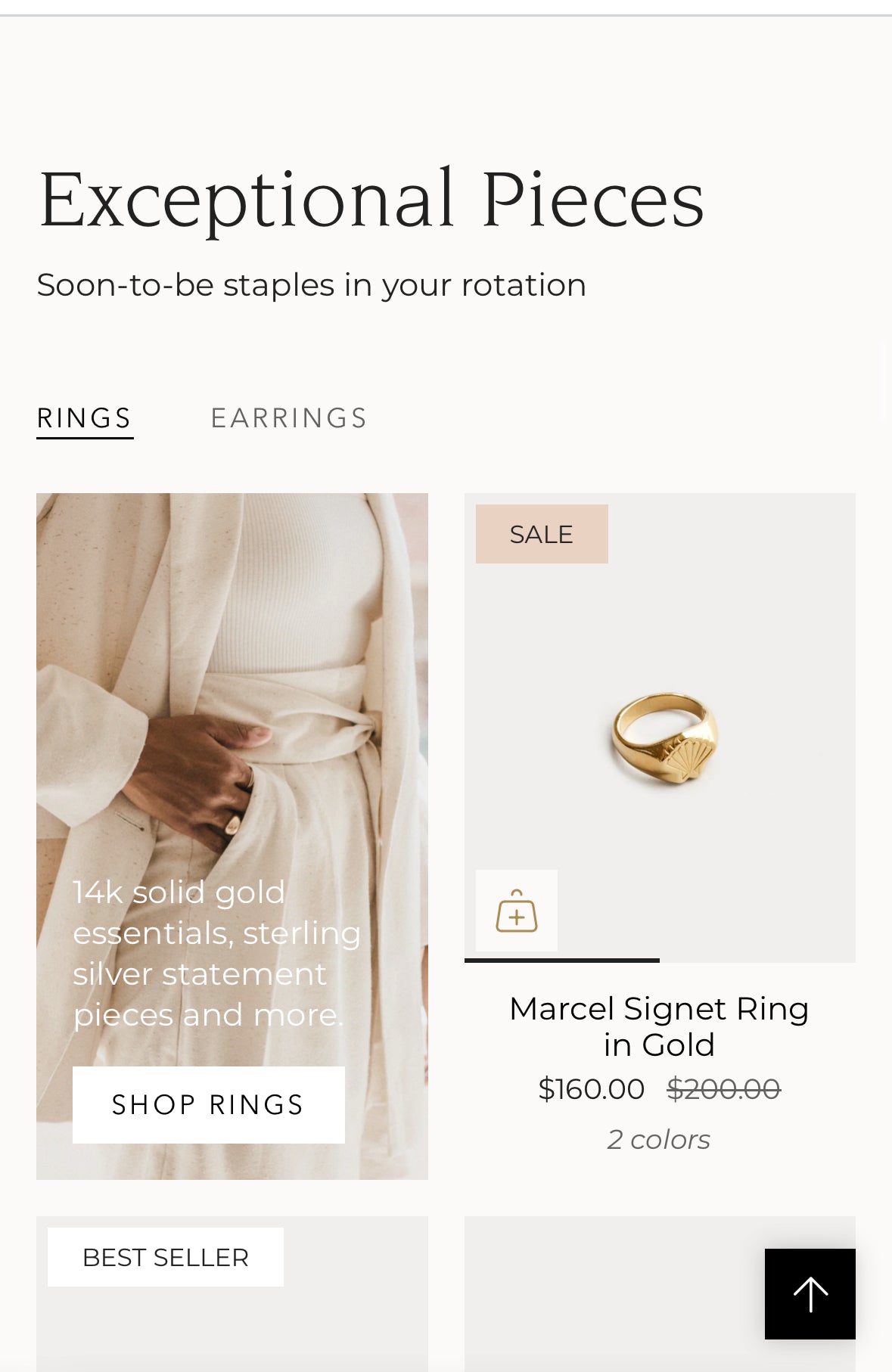The width and height of the screenshot is (892, 1372).
Task: Tap the BEST SELLER badge
Action: 166,1257
